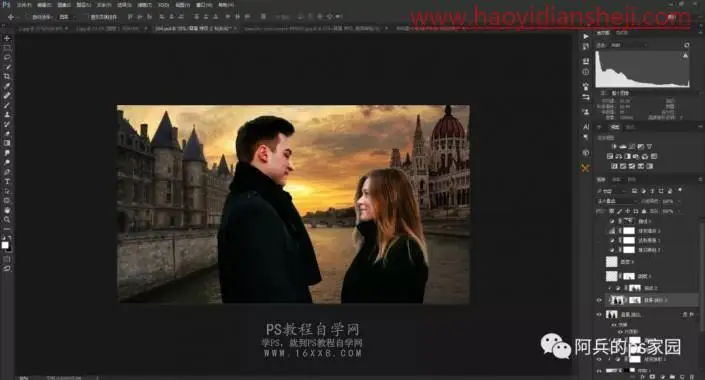Filter layers by pixel layers
705x380 pixels.
pos(634,190)
